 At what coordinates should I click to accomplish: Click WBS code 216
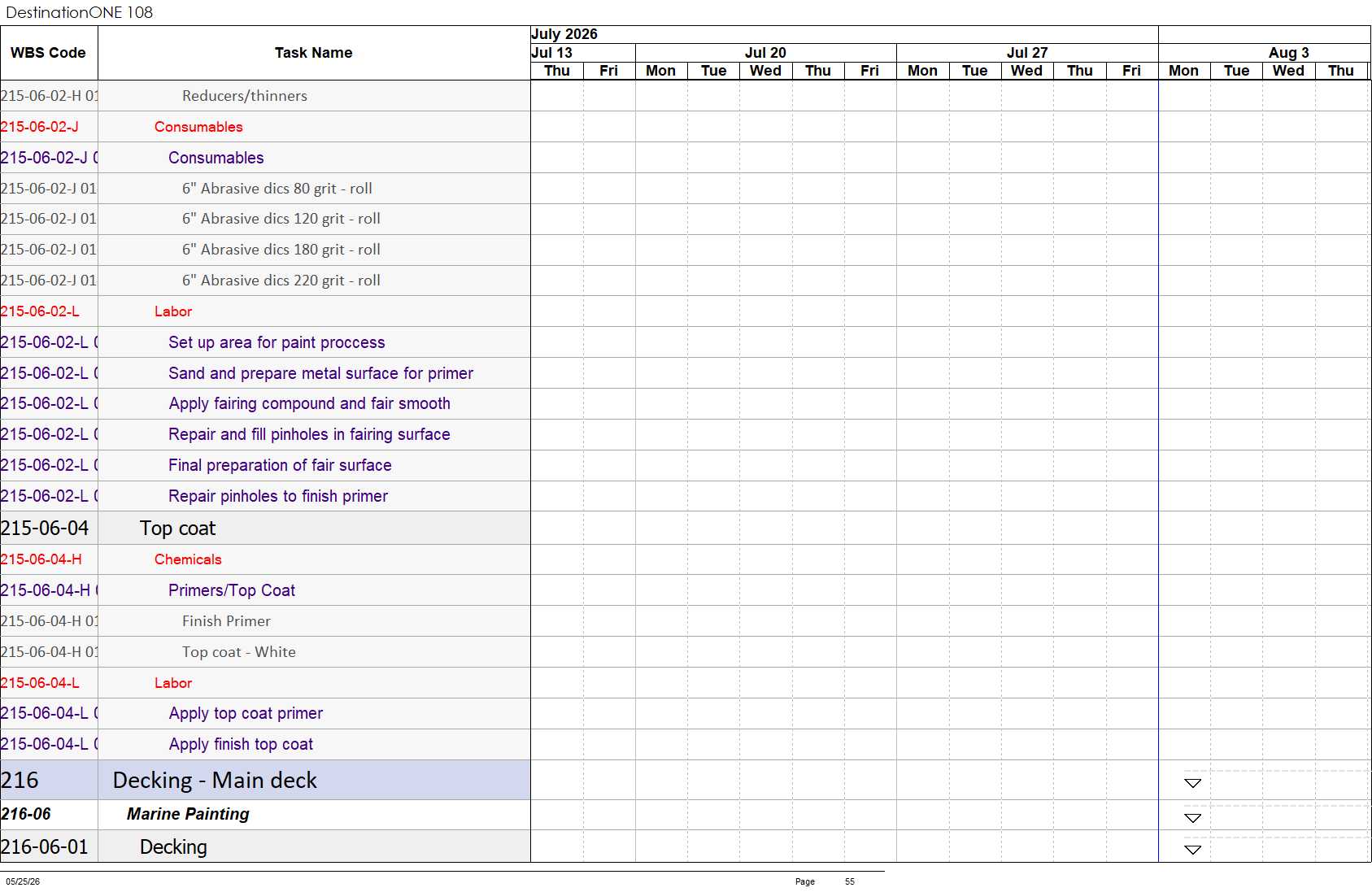pos(20,781)
